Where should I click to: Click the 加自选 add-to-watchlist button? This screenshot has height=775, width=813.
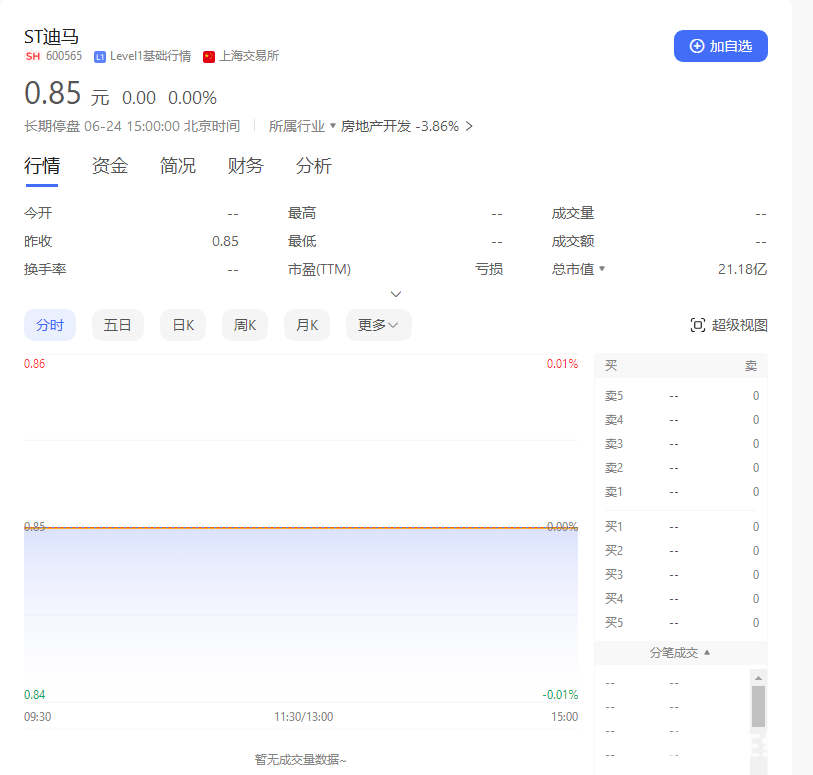720,46
